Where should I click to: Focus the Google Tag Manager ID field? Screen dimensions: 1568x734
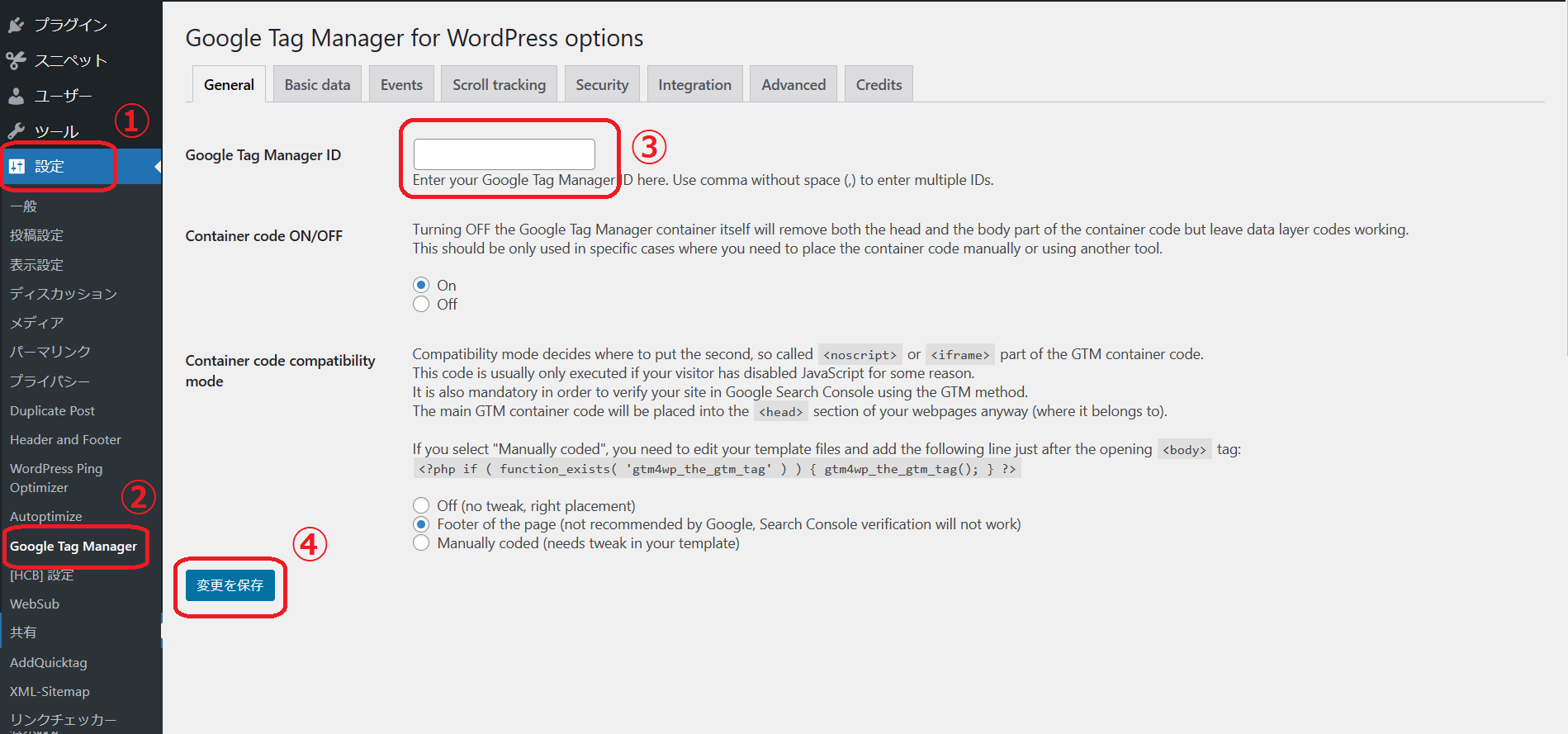pyautogui.click(x=504, y=154)
